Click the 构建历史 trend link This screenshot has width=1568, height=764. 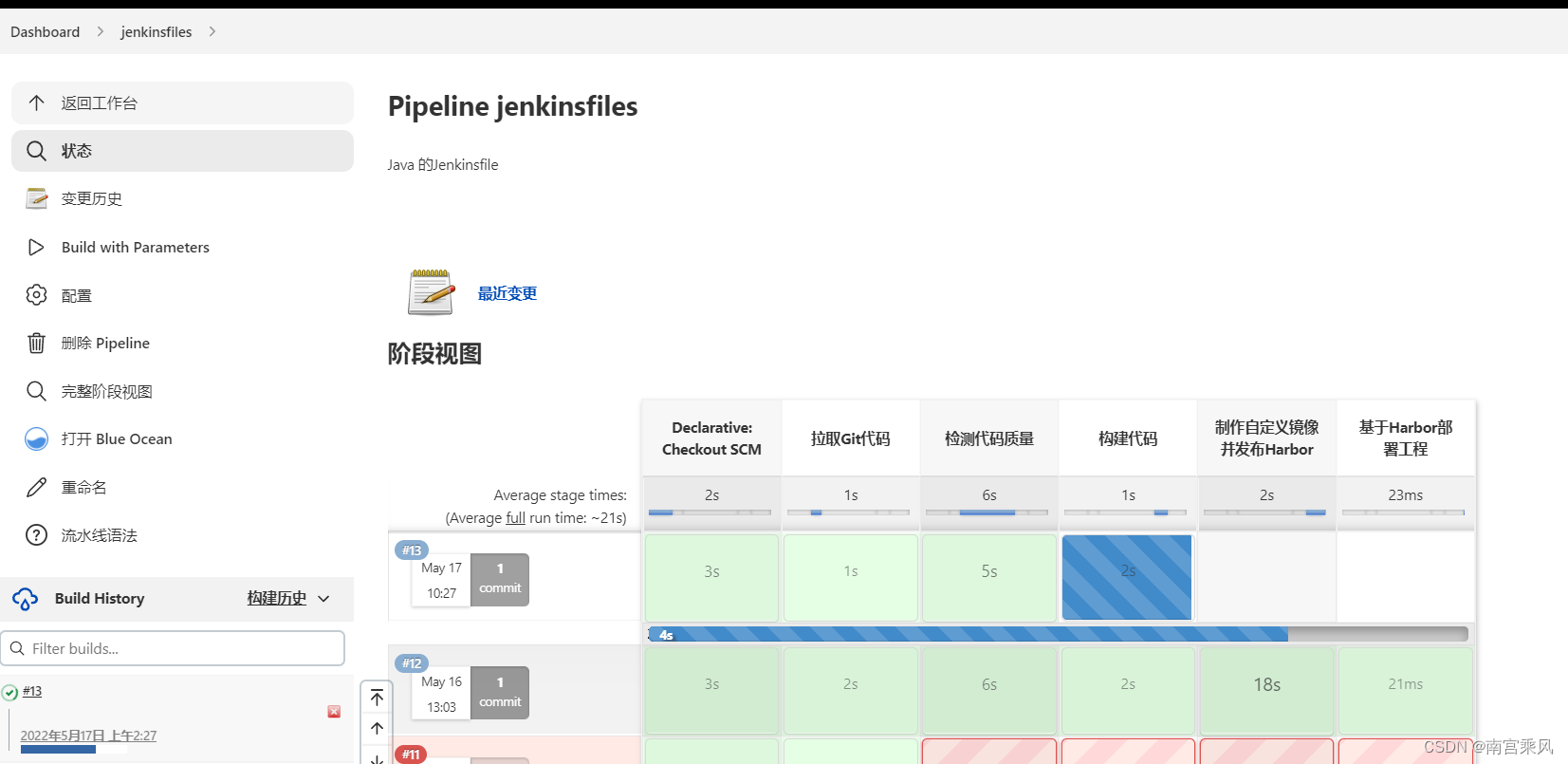(x=276, y=598)
